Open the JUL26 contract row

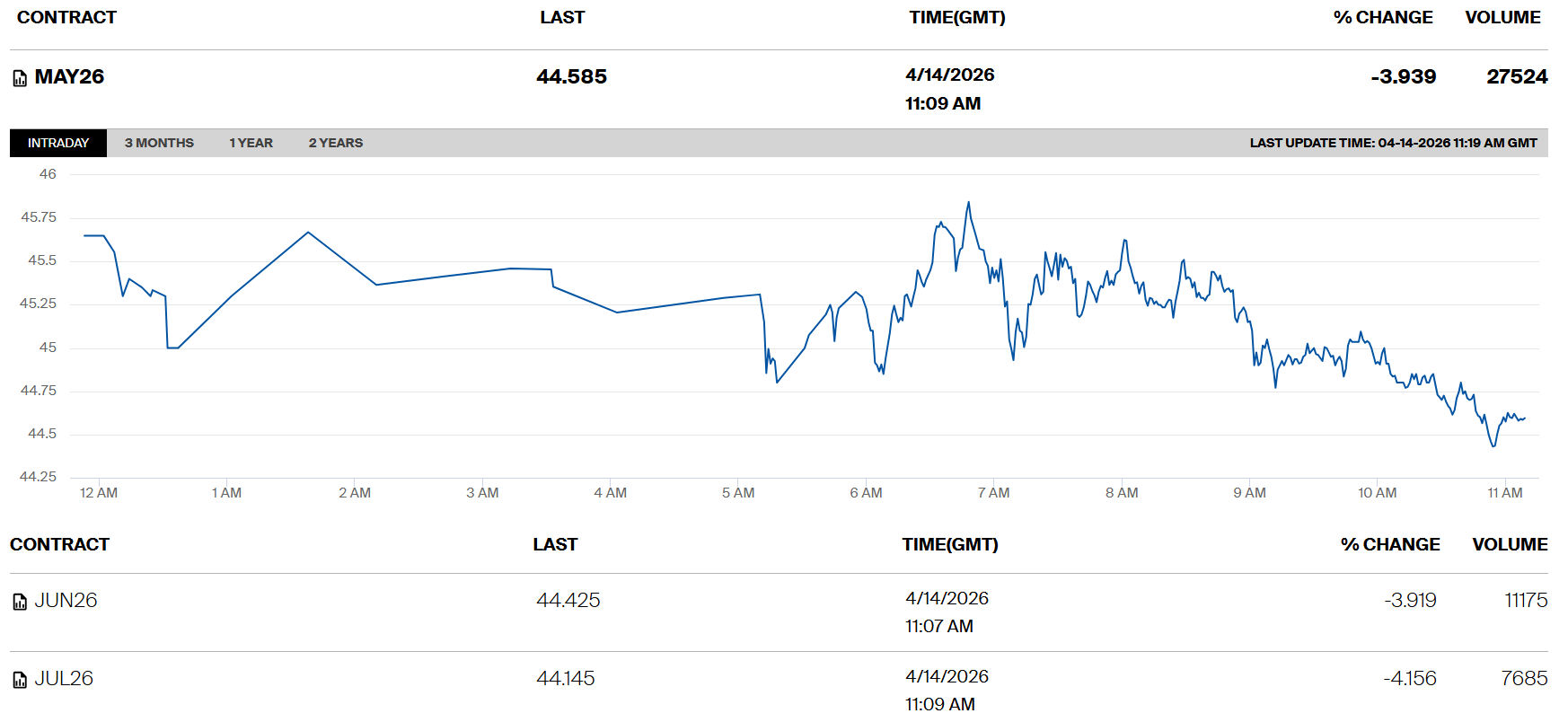64,679
